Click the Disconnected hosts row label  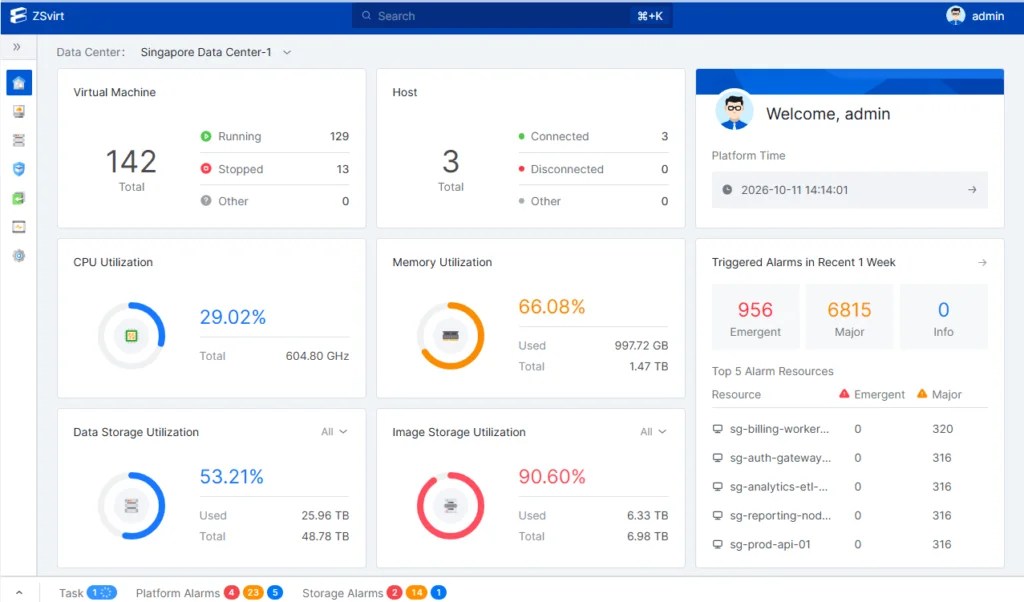pos(567,169)
